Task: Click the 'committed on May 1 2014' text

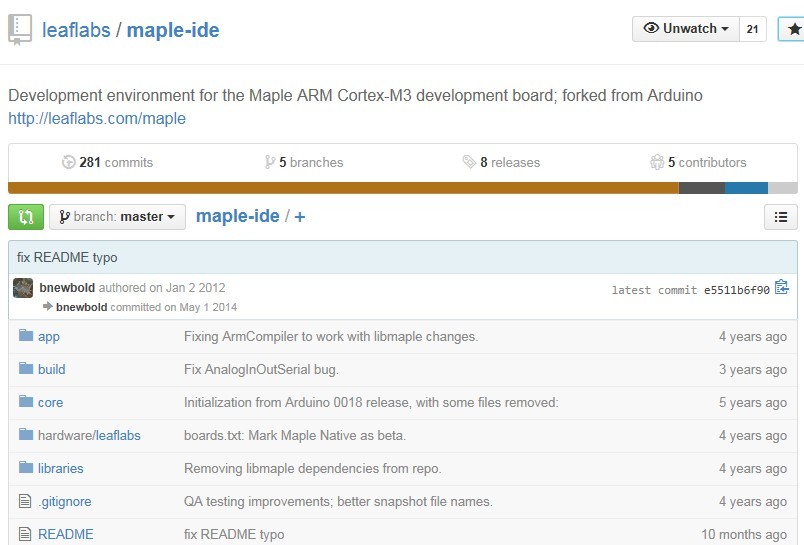Action: 174,307
